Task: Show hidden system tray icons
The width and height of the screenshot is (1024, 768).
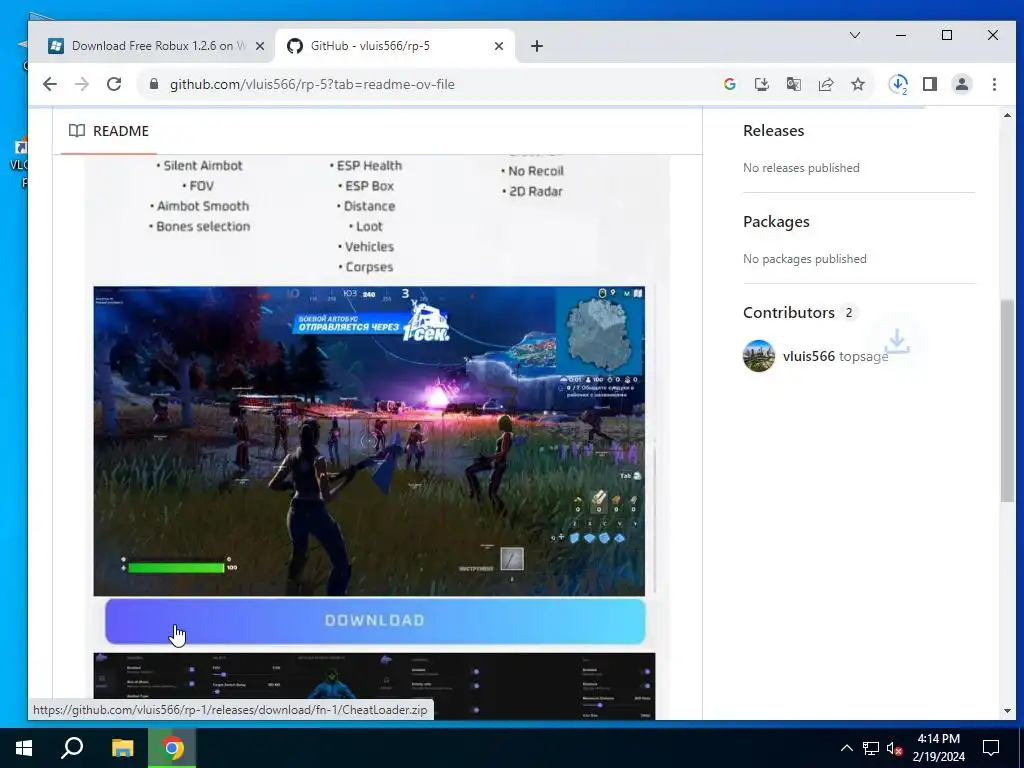Action: (846, 748)
